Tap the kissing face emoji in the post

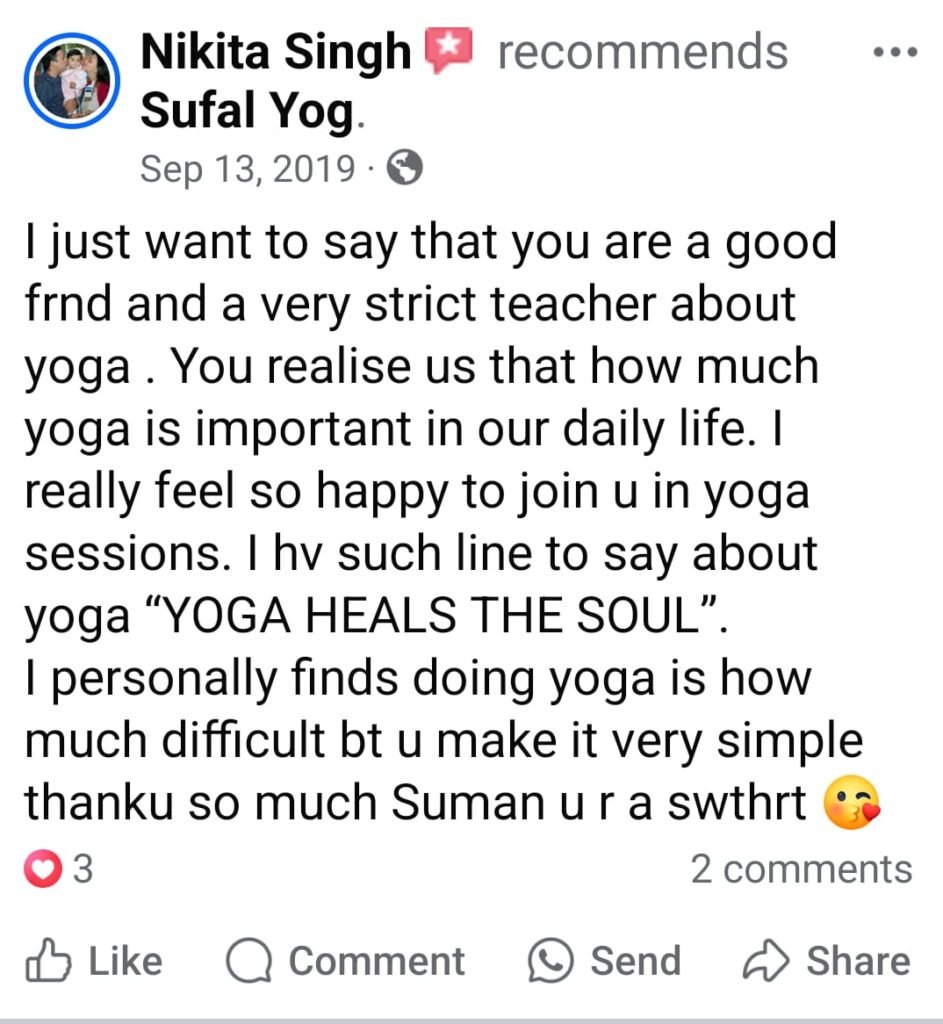852,802
